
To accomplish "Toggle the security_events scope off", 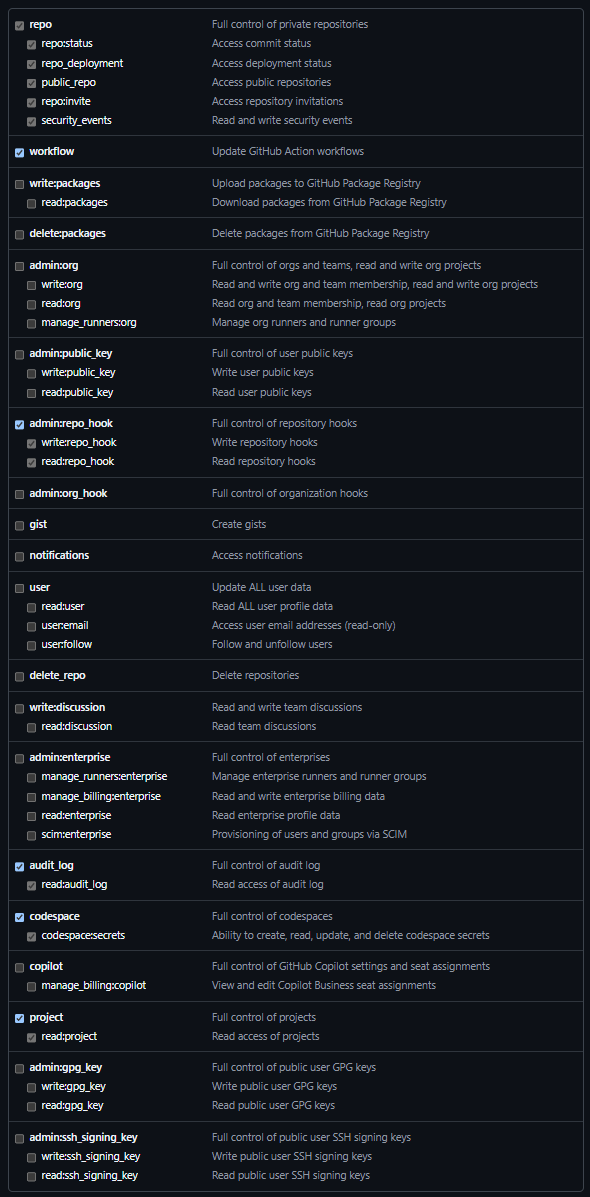I will (31, 120).
